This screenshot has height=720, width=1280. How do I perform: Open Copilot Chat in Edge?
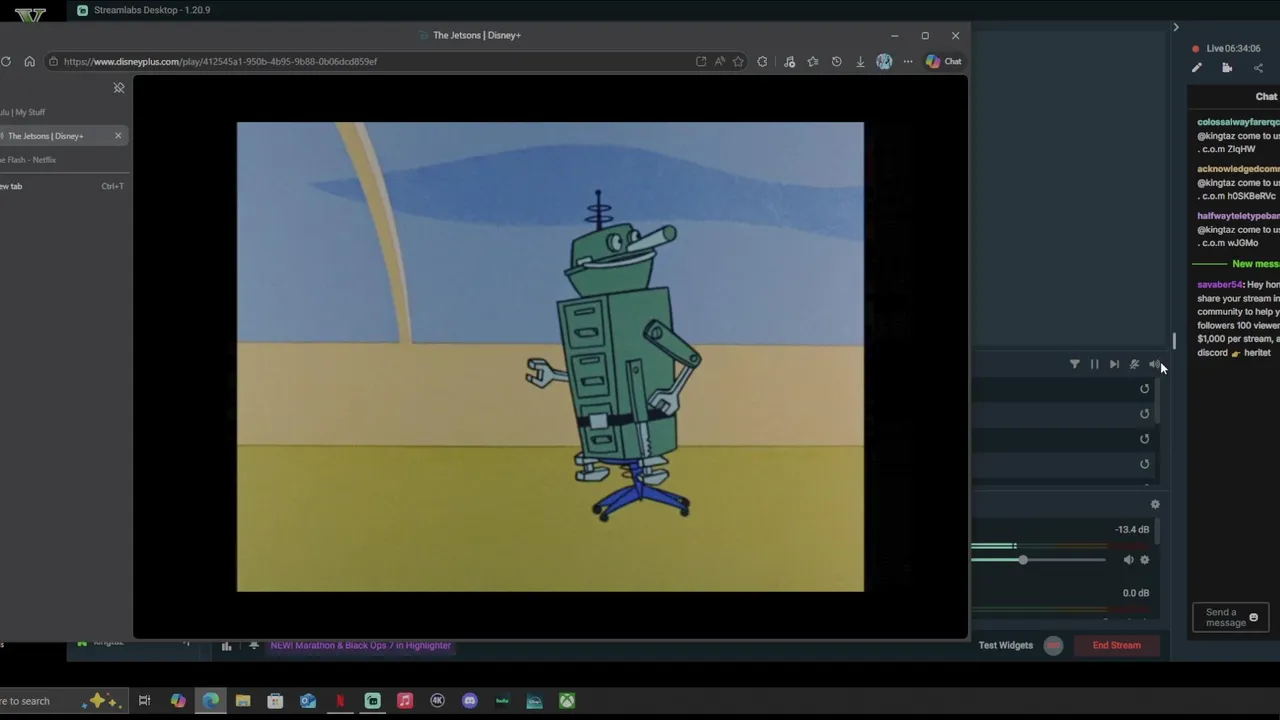coord(943,61)
